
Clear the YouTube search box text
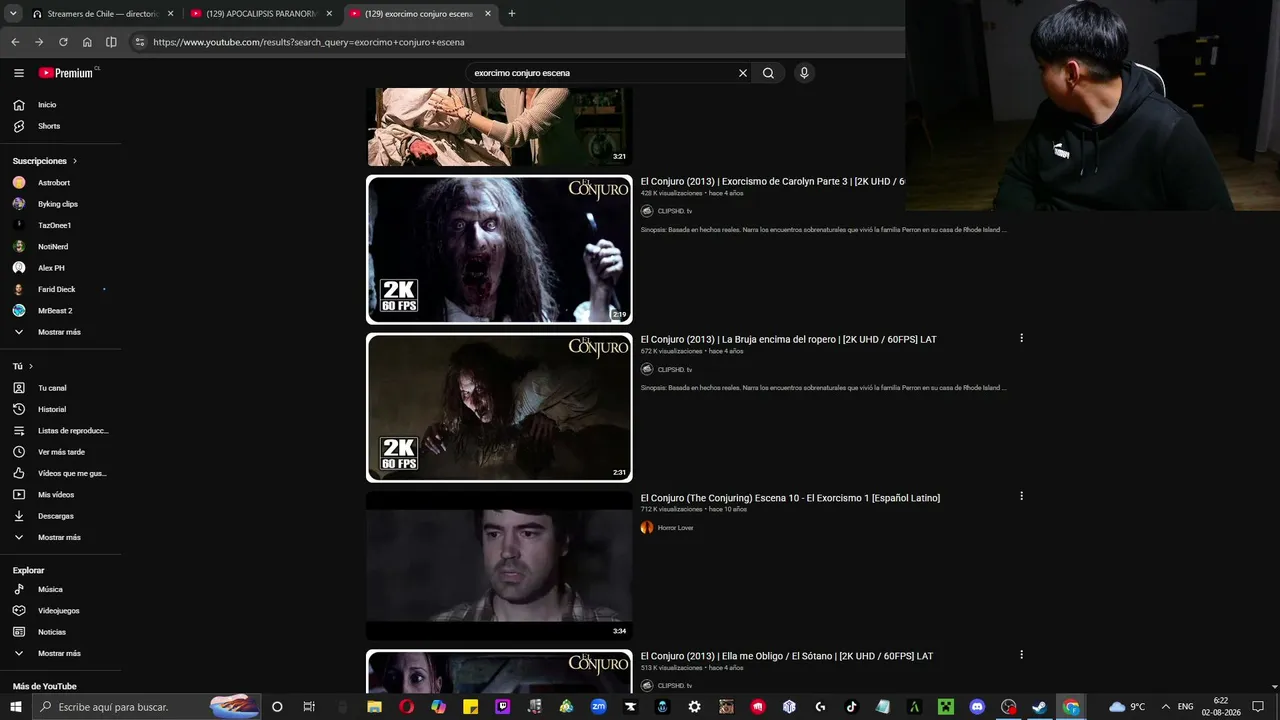pyautogui.click(x=743, y=73)
